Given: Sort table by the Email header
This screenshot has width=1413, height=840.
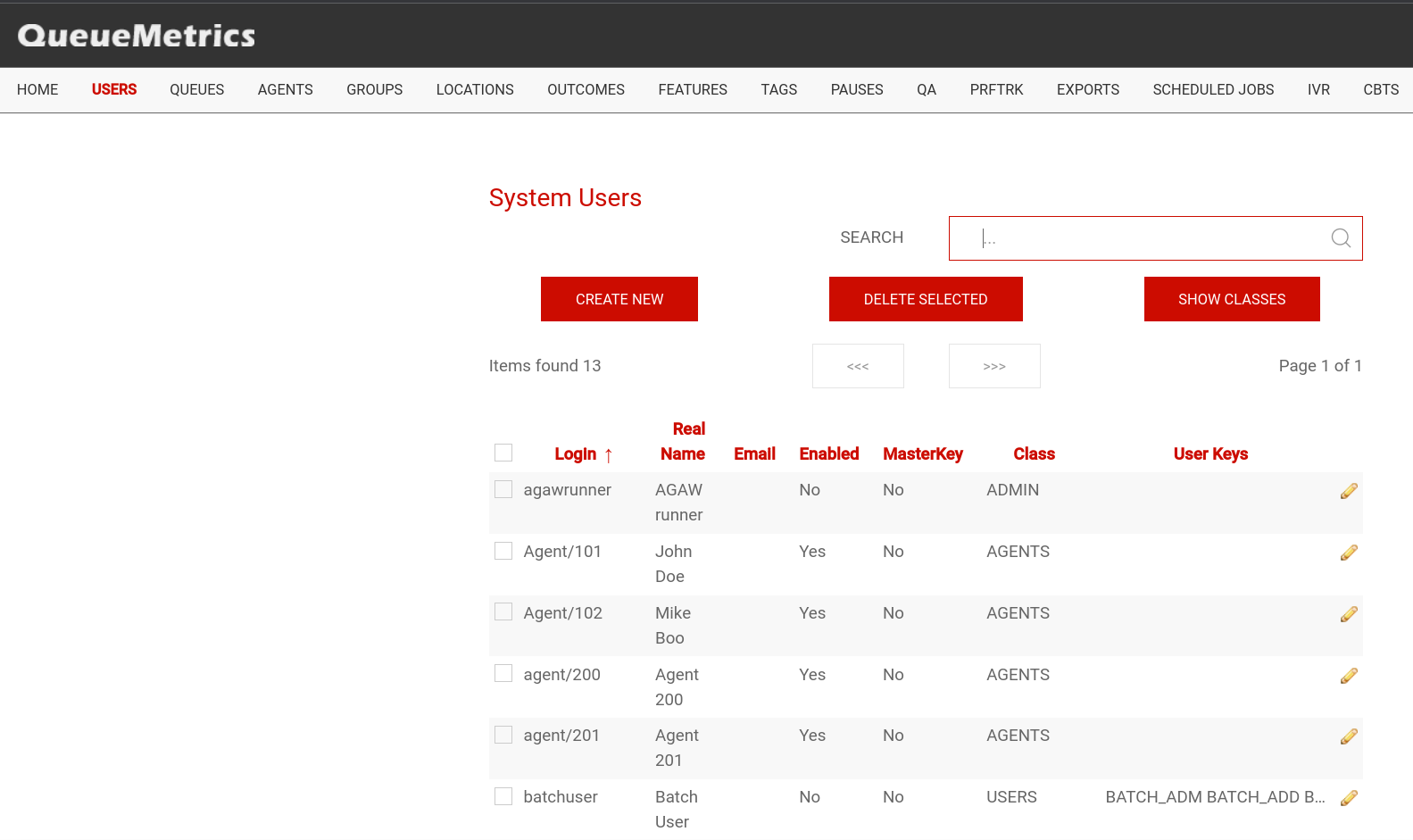Looking at the screenshot, I should pyautogui.click(x=754, y=454).
